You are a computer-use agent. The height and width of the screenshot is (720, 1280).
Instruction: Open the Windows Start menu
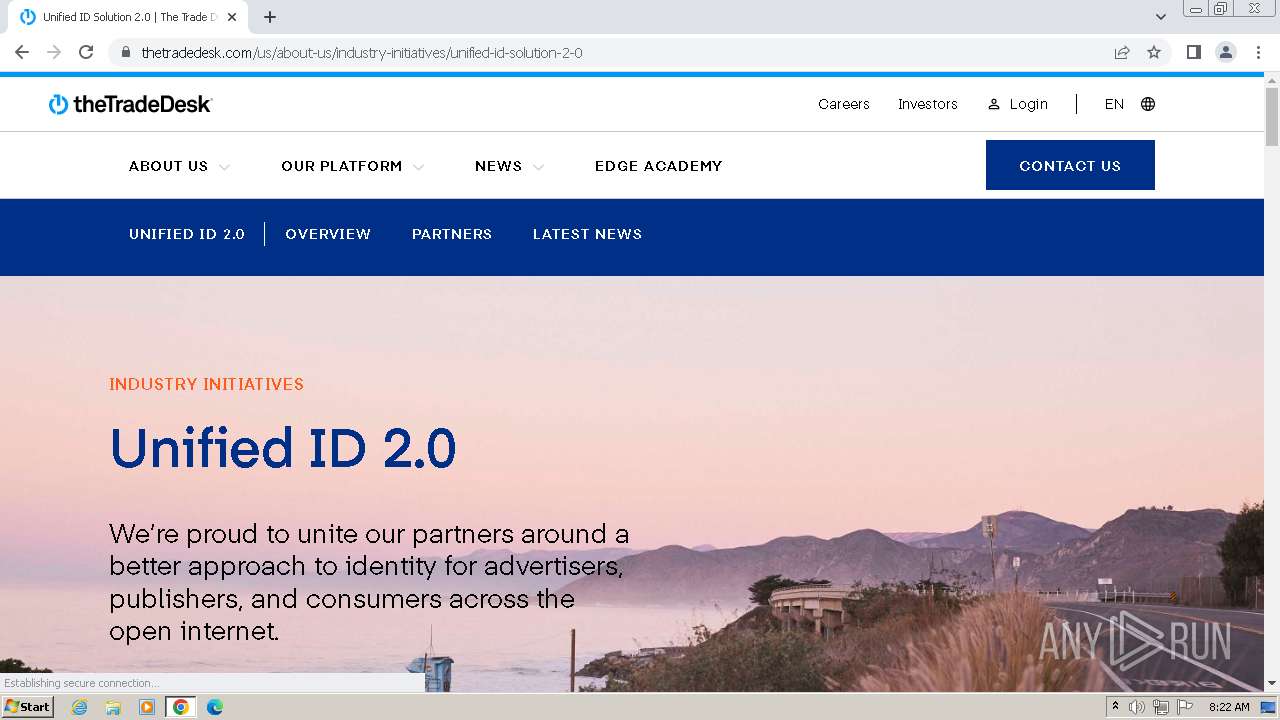click(x=27, y=707)
